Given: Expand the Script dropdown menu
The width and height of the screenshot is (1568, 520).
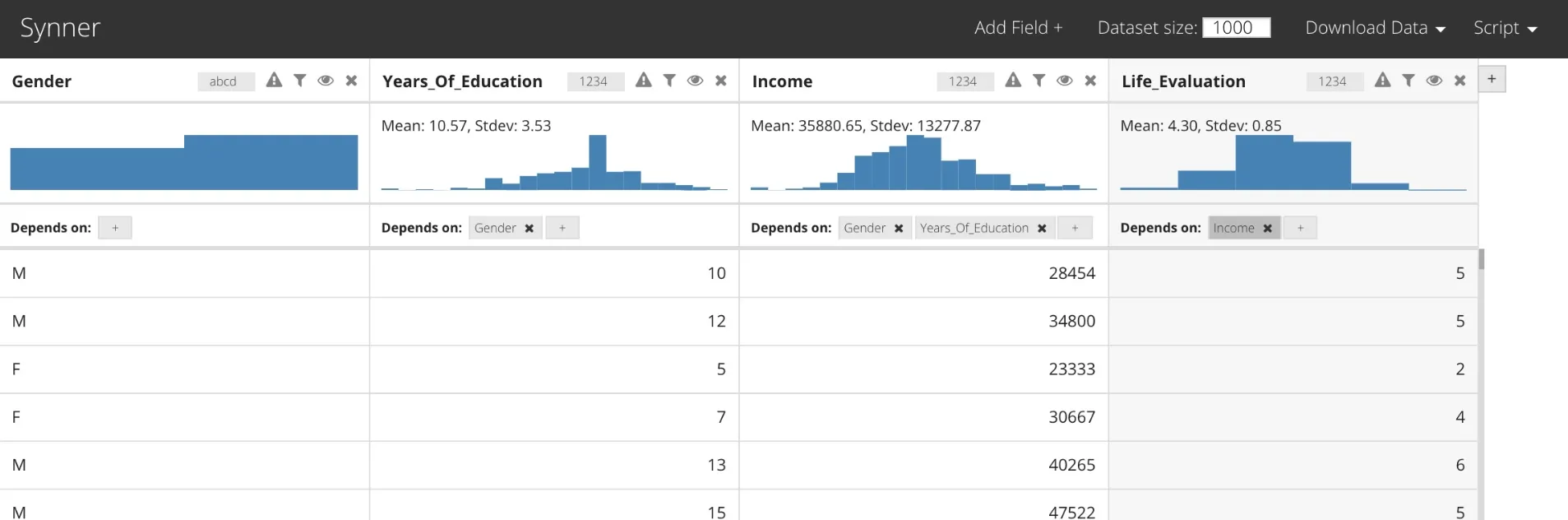Looking at the screenshot, I should click(1505, 28).
